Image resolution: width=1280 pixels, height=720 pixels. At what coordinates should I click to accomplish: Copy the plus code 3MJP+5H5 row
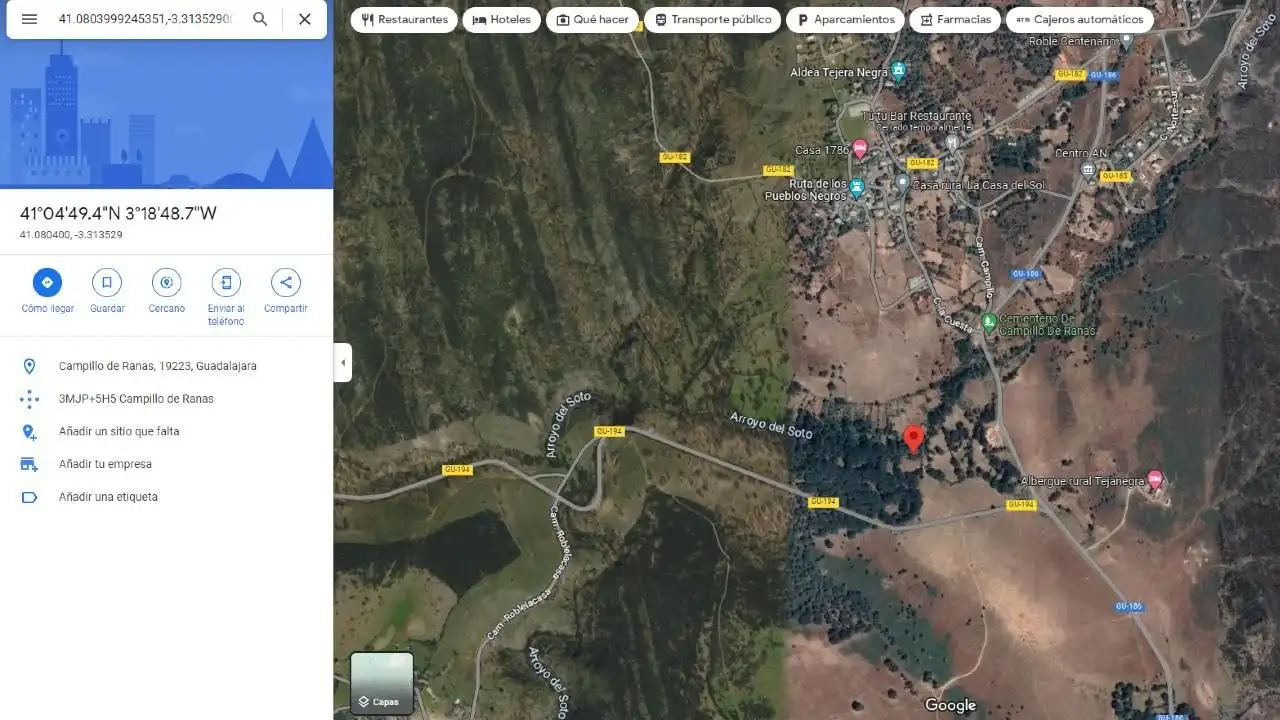(x=166, y=399)
